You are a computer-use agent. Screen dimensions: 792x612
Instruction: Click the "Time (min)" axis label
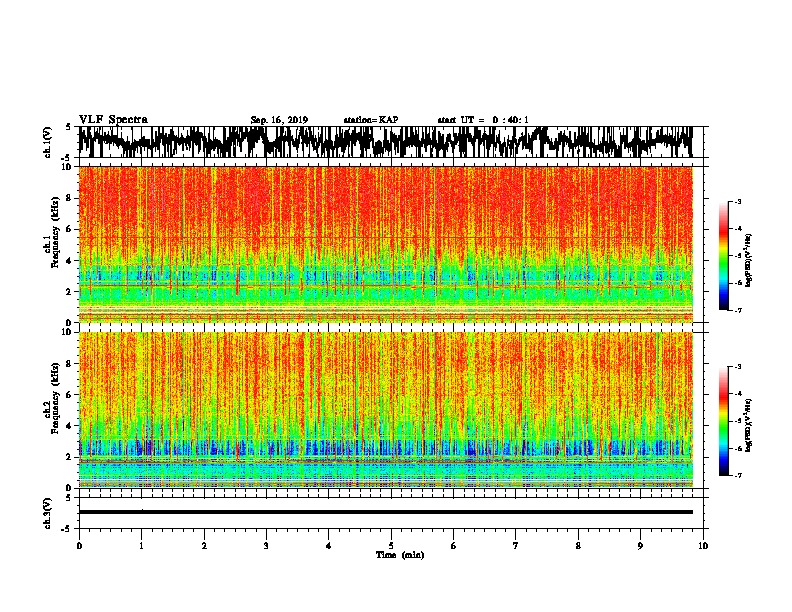pyautogui.click(x=400, y=555)
